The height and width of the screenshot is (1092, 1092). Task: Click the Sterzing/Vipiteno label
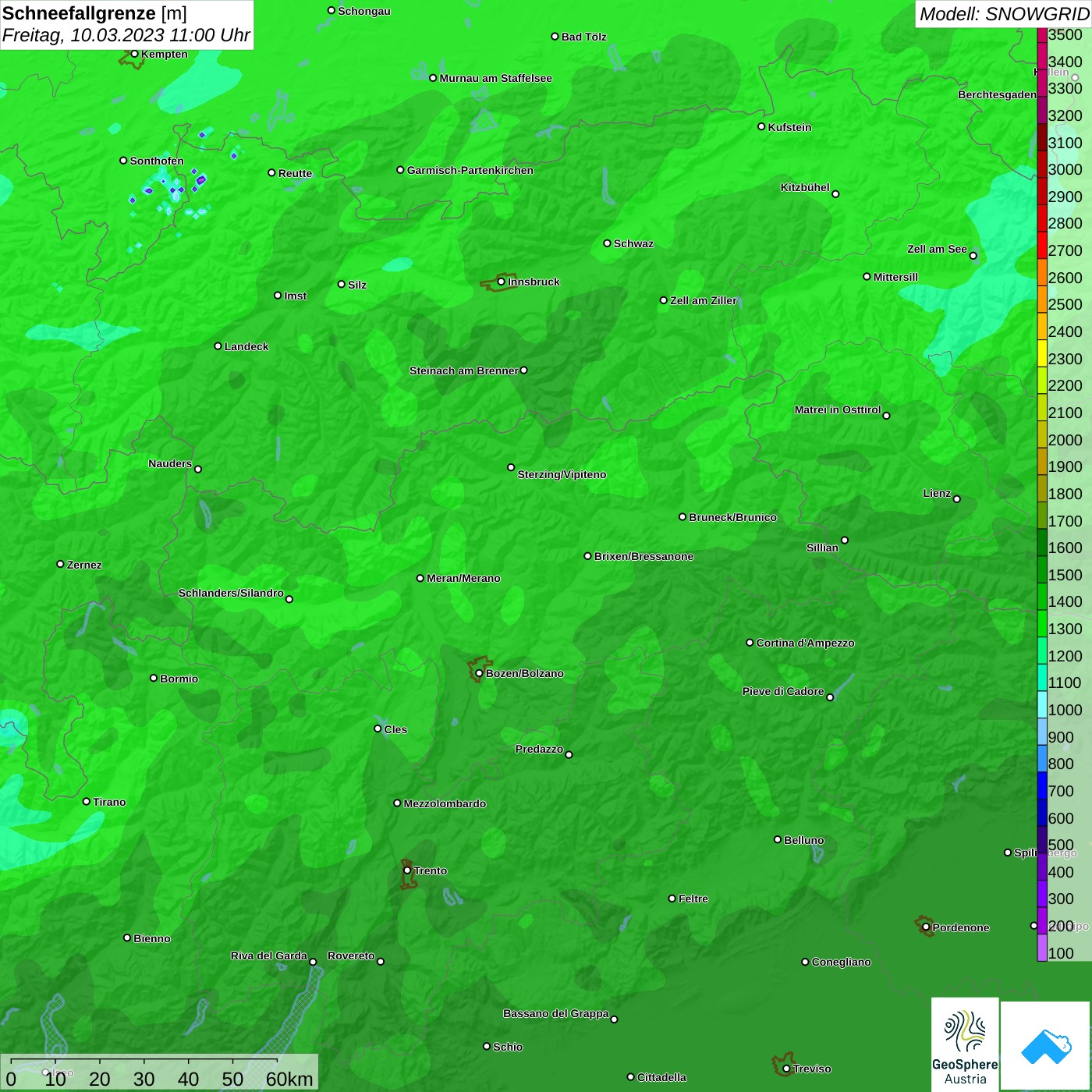[562, 474]
